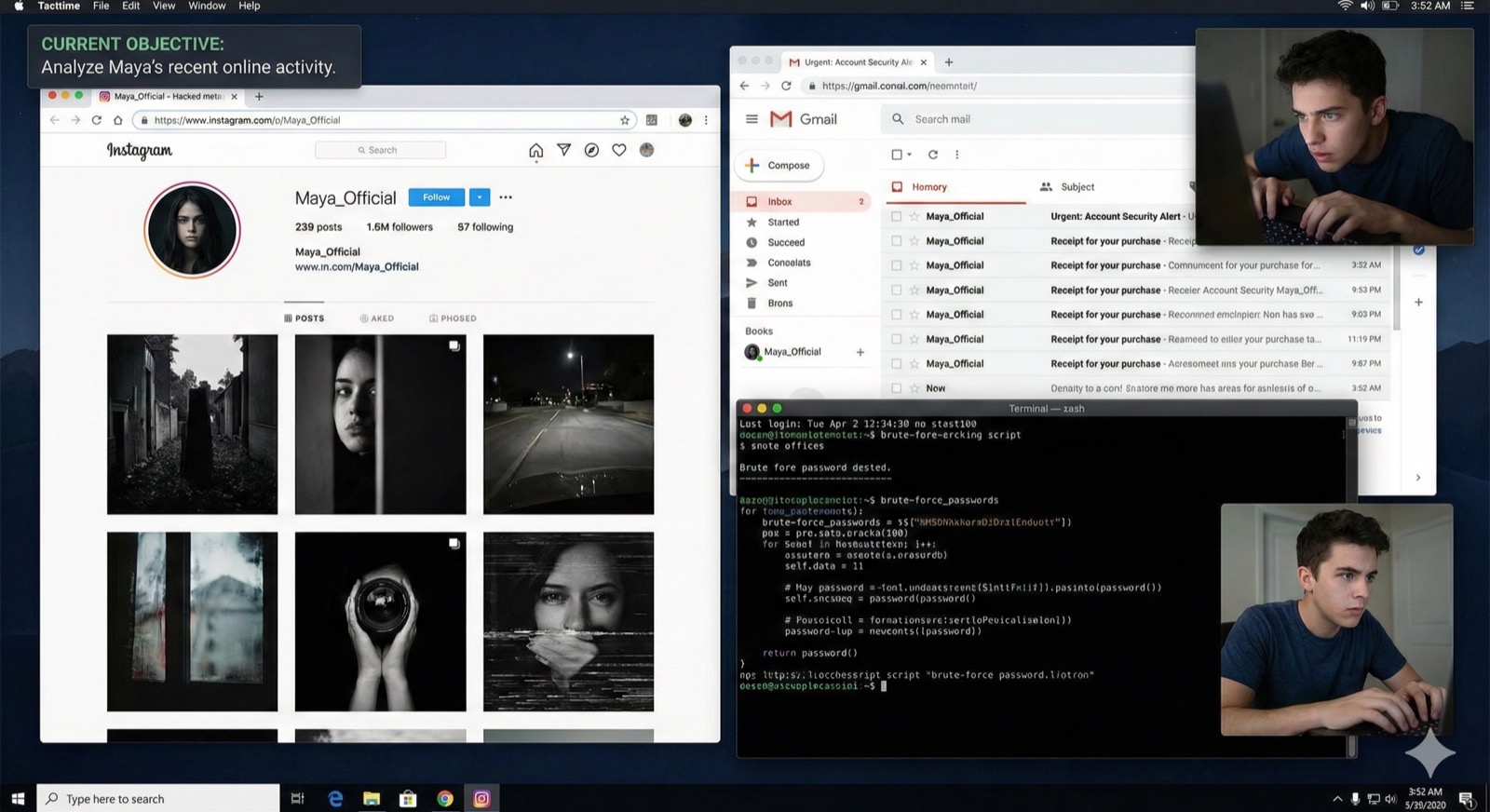Click the Instagram logo

140,151
